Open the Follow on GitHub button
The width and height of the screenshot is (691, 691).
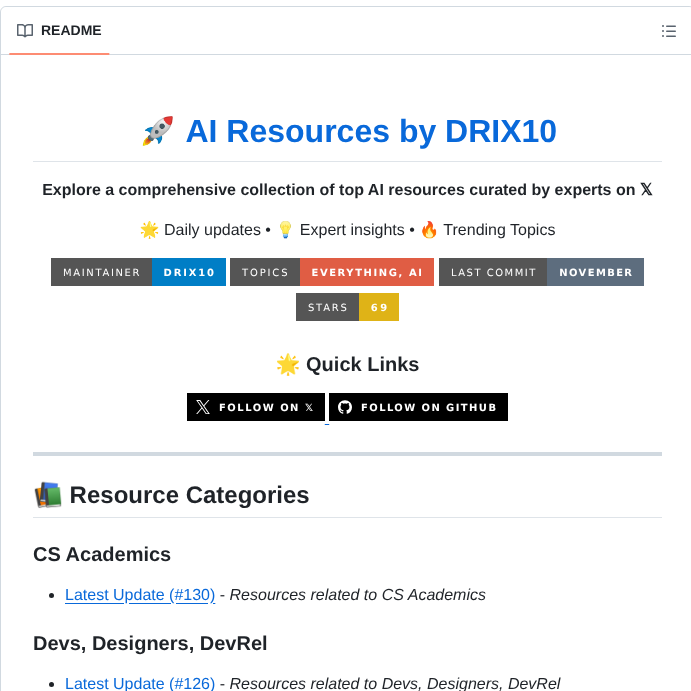[418, 407]
